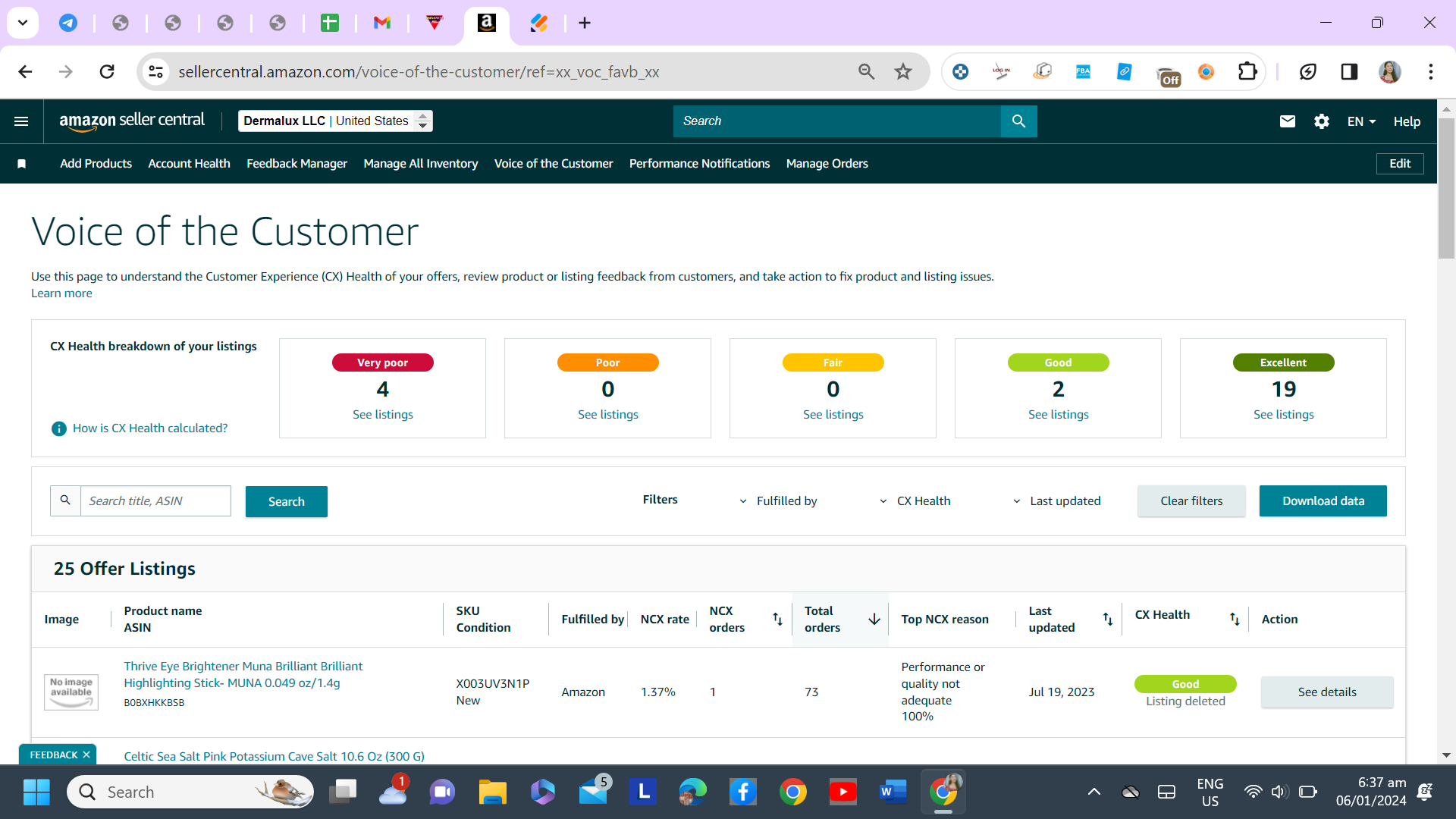
Task: Open a new browser tab
Action: click(585, 24)
